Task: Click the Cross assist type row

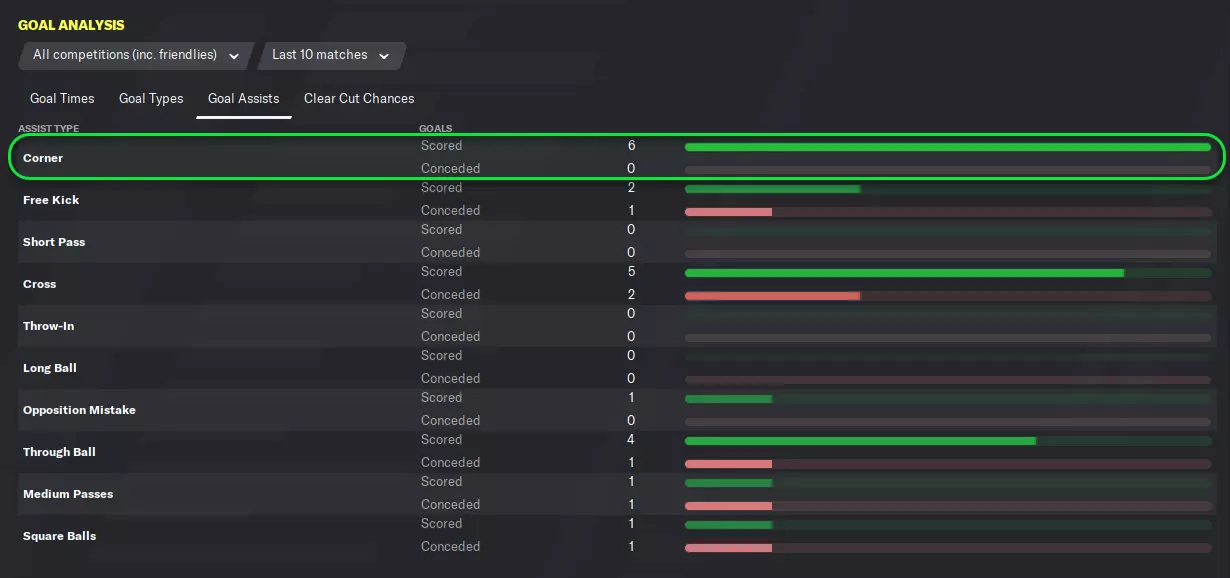Action: (40, 284)
